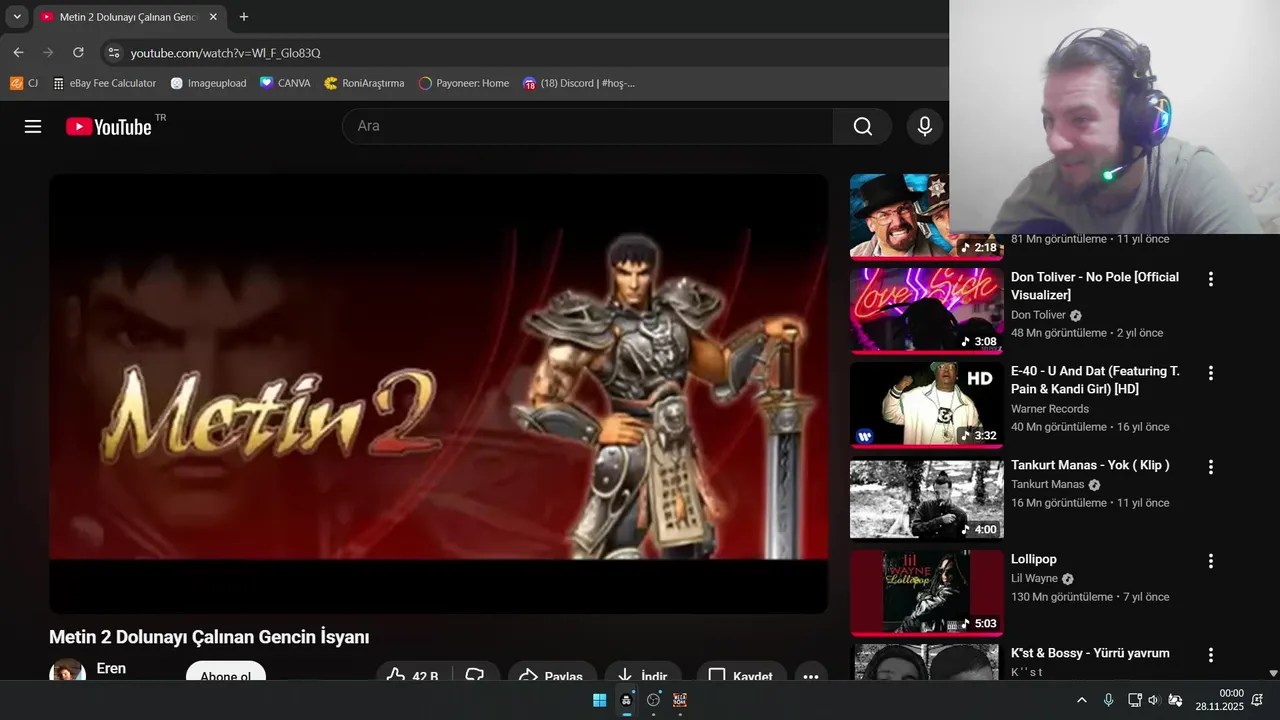Start voice search with the microphone icon
The height and width of the screenshot is (720, 1280).
coord(925,126)
